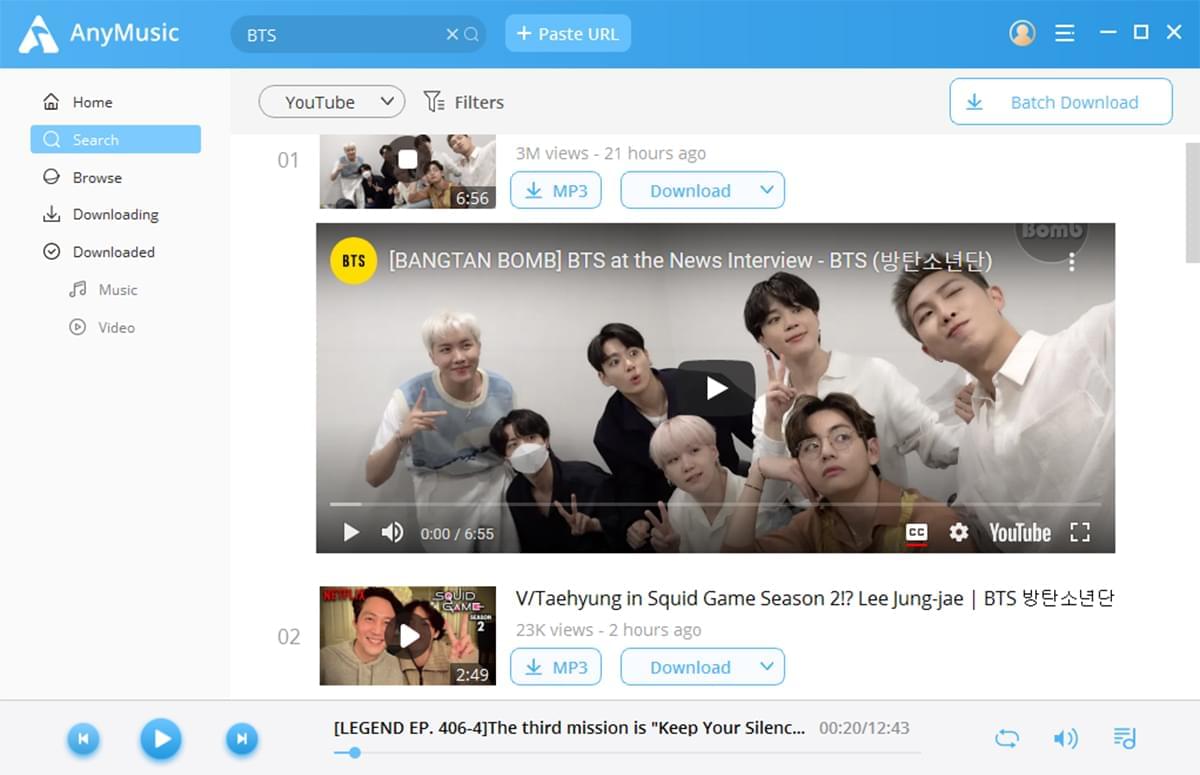Click Download button for result 01
This screenshot has height=775, width=1200.
690,190
